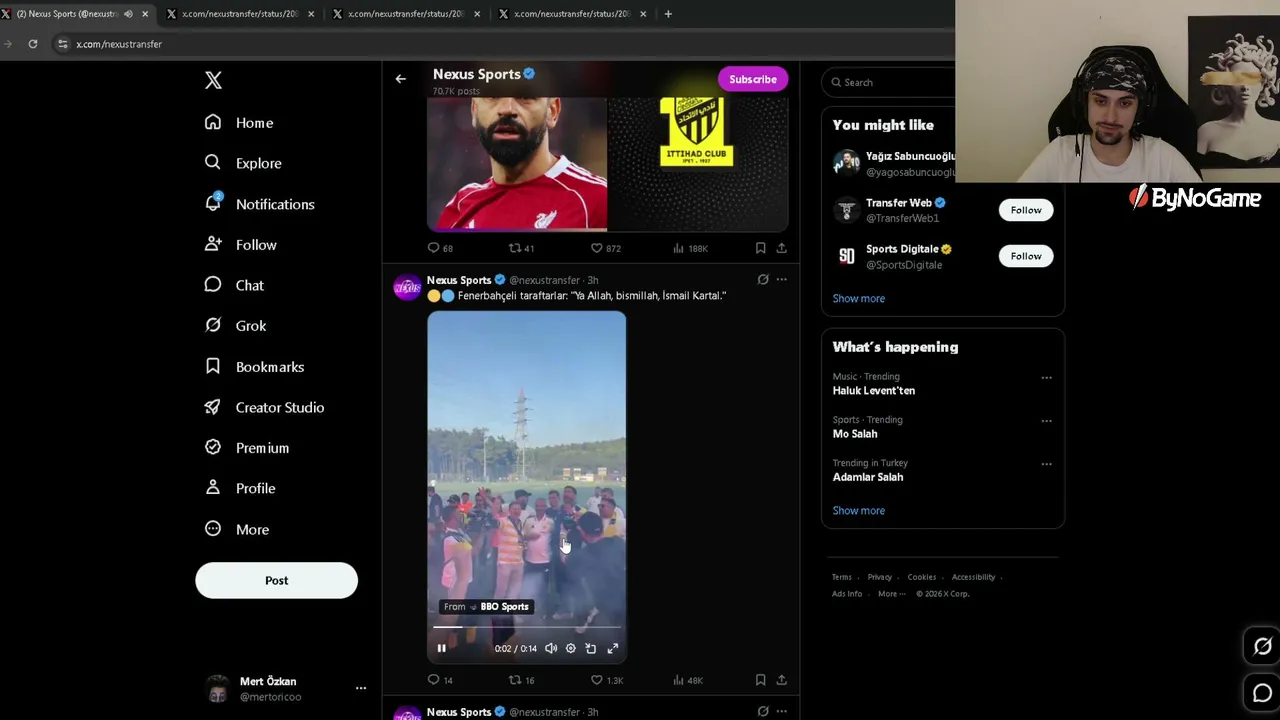The image size is (1280, 720).
Task: Mute the video player volume
Action: click(551, 648)
